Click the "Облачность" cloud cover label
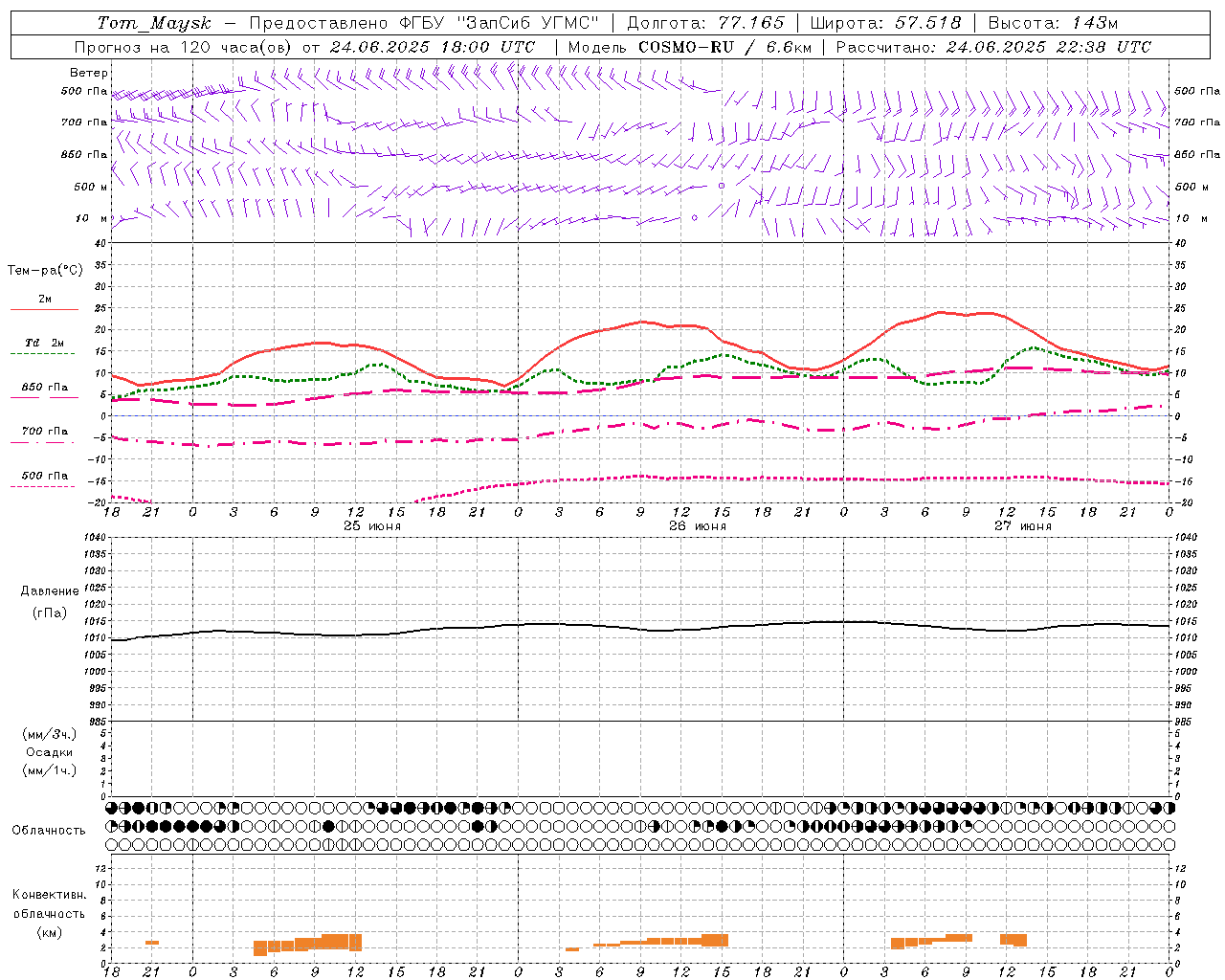Screen dimensions: 1225x980 (49, 831)
